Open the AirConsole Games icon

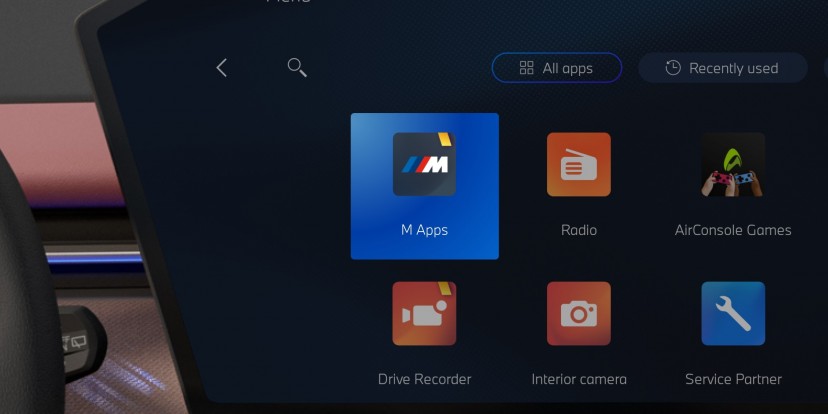[733, 164]
